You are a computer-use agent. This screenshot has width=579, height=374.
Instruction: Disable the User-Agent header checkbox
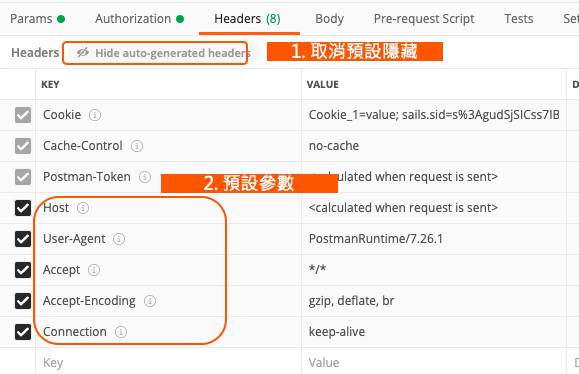click(23, 239)
